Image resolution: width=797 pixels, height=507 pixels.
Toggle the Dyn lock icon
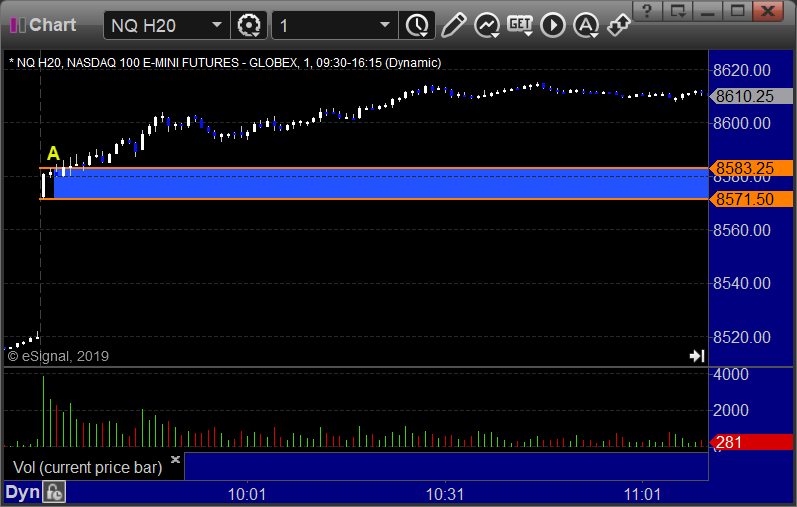point(54,492)
